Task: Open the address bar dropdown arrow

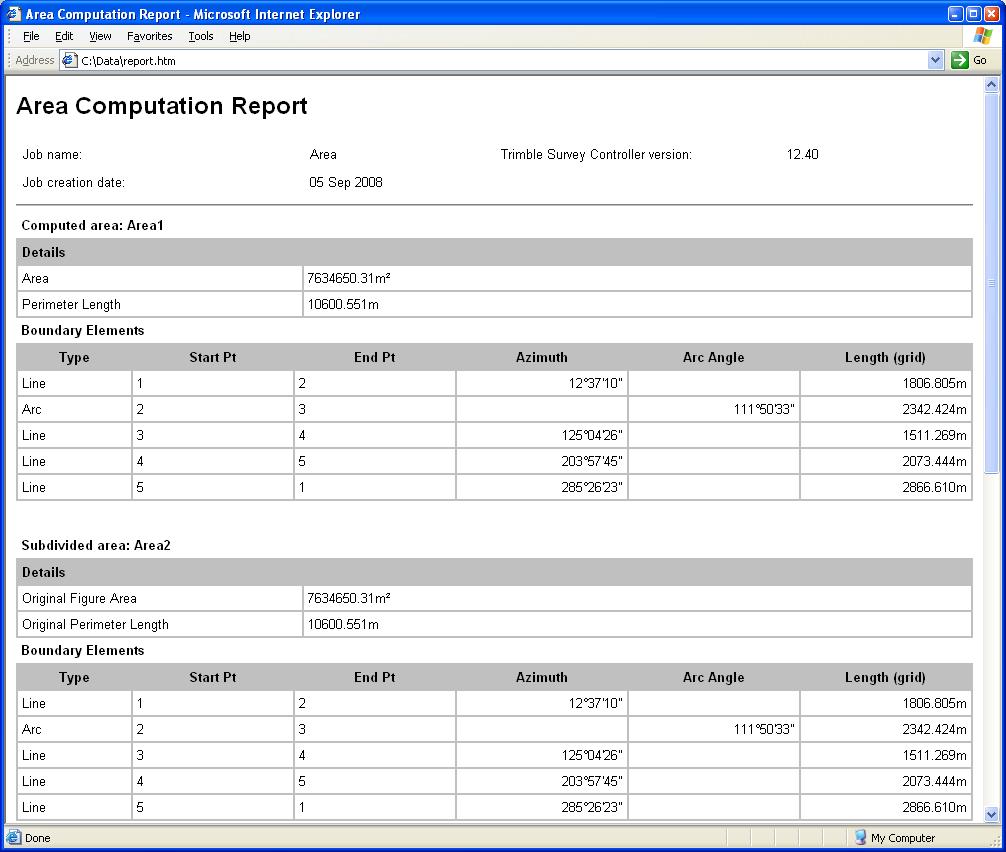Action: click(935, 60)
